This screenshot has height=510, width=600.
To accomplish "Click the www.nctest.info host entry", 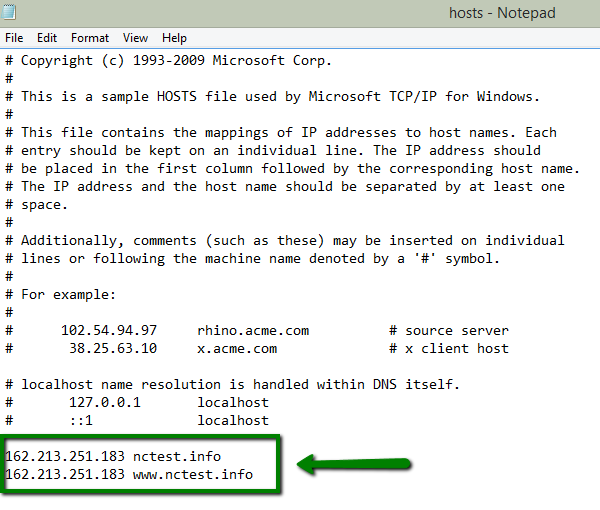I will [x=193, y=474].
